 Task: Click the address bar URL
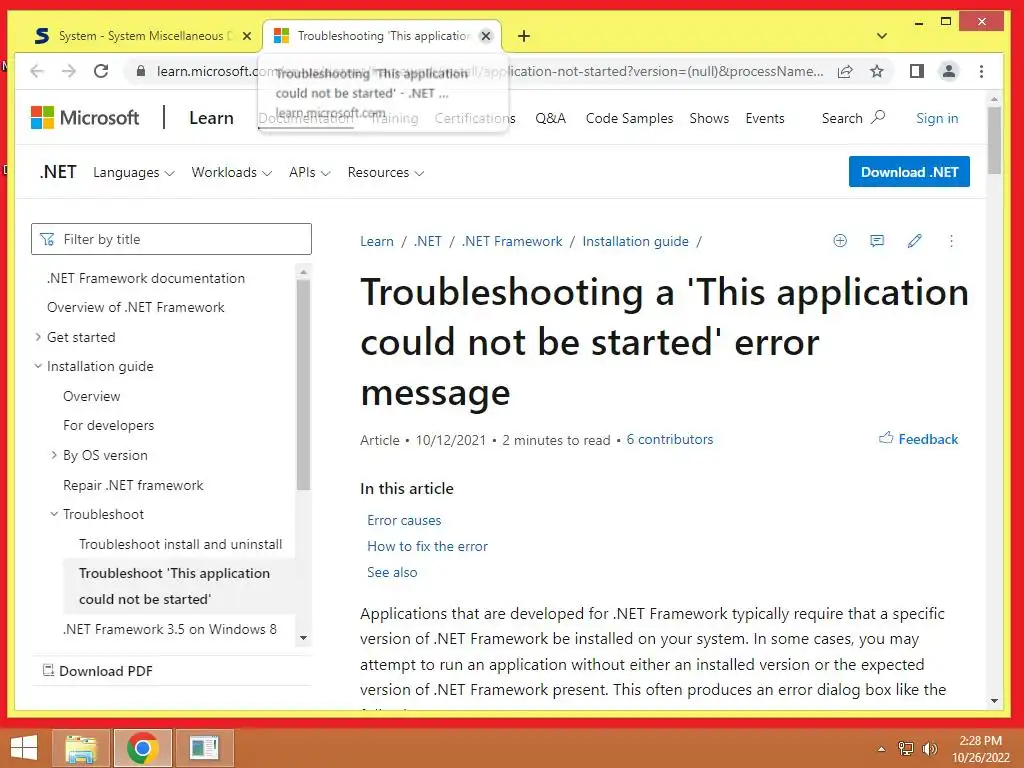(490, 71)
